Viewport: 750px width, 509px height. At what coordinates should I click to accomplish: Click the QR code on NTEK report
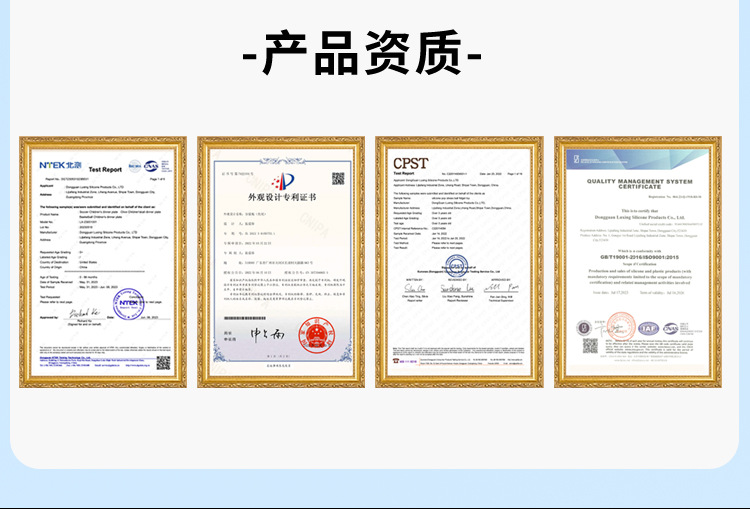point(163,363)
